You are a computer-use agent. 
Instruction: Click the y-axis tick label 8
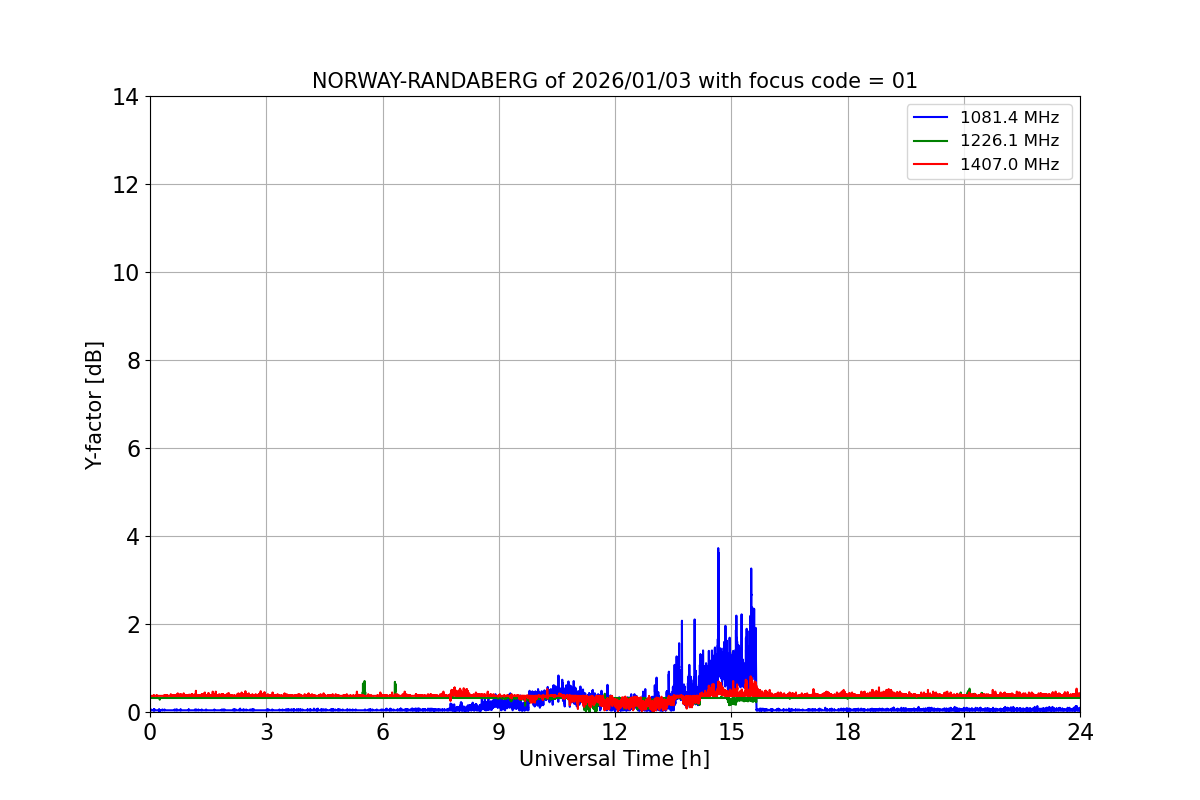132,361
